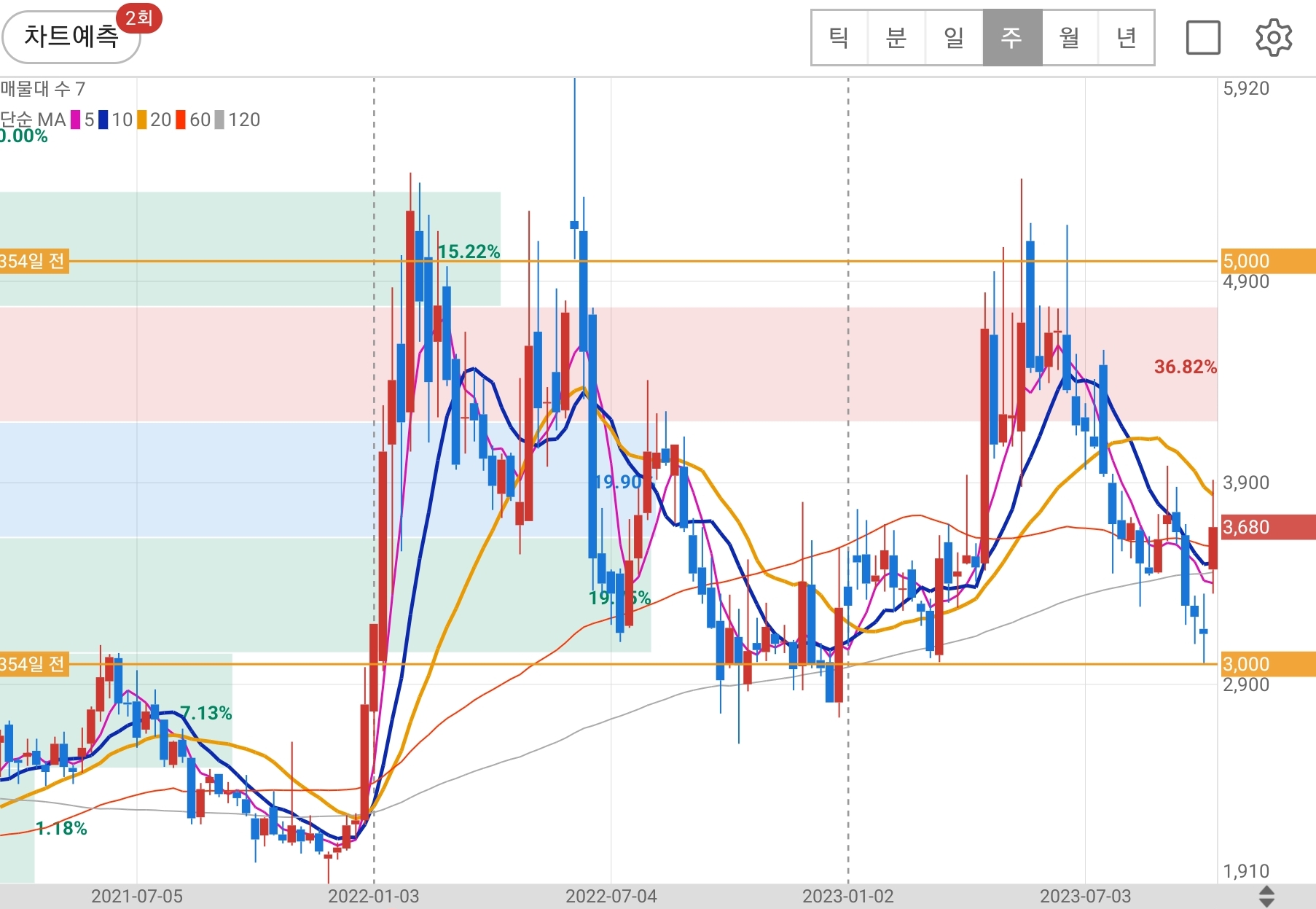Click the 15.22% volume profile value
The width and height of the screenshot is (1316, 909).
(x=469, y=251)
